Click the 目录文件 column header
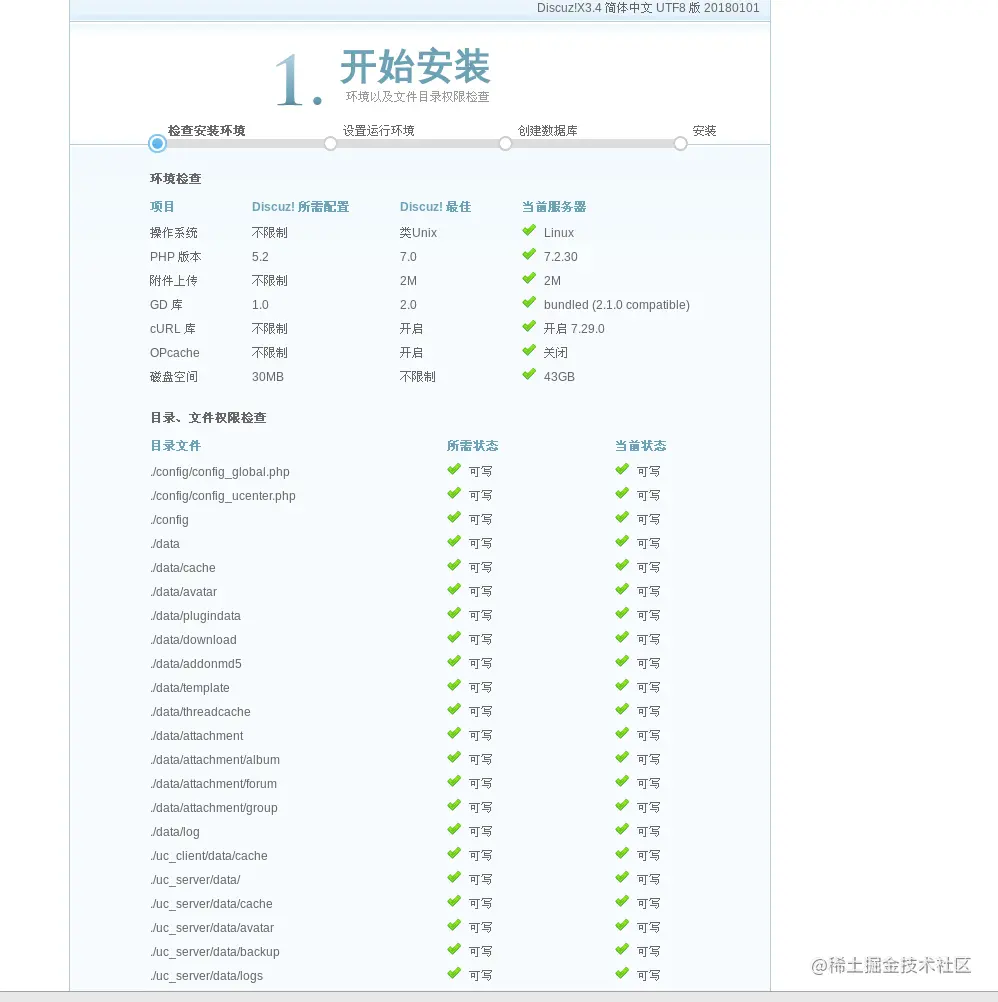998x1002 pixels. coord(176,446)
